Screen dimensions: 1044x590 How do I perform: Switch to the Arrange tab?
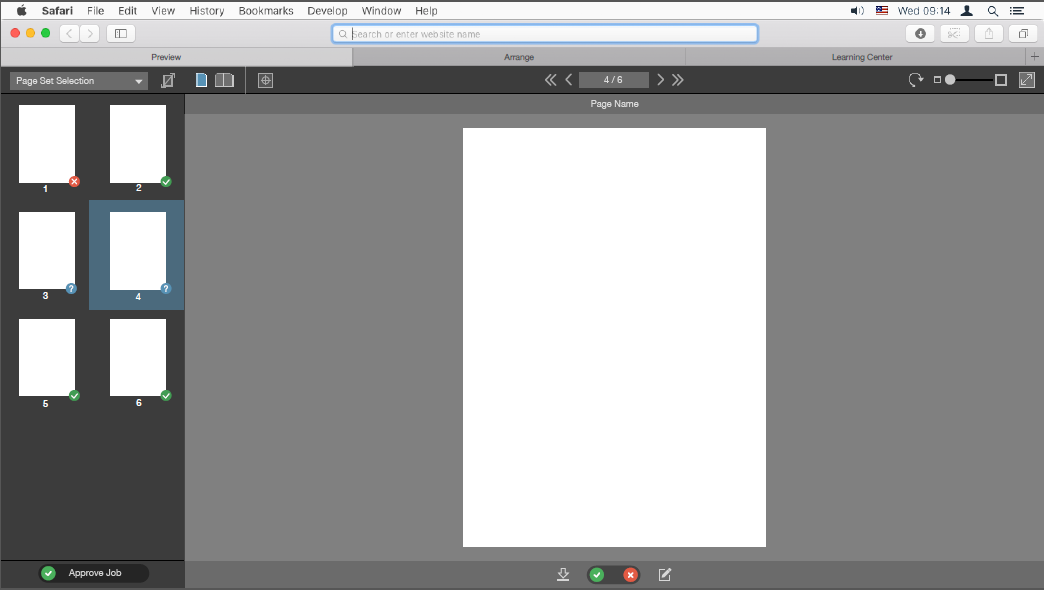point(519,57)
